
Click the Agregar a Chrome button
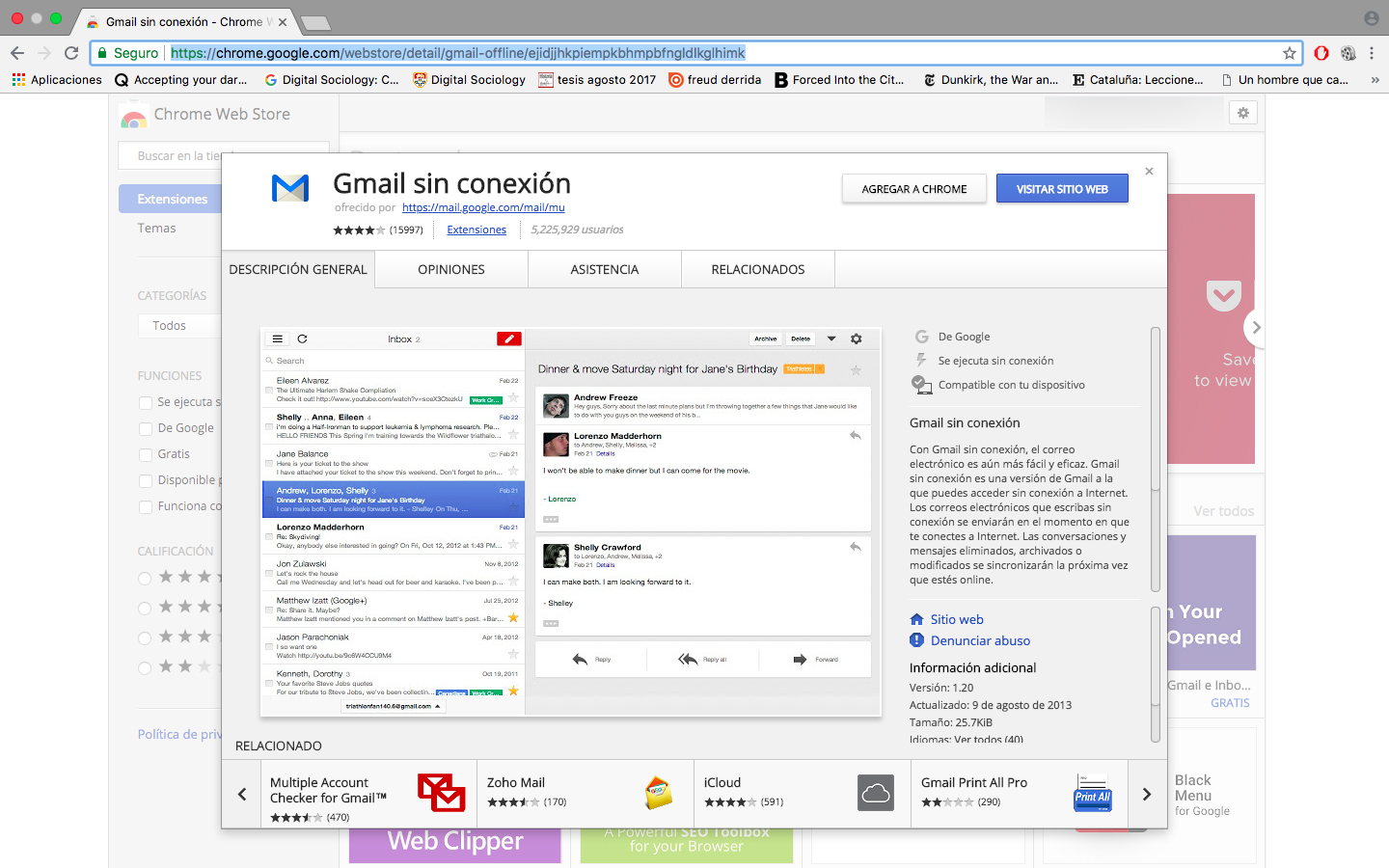pos(913,189)
